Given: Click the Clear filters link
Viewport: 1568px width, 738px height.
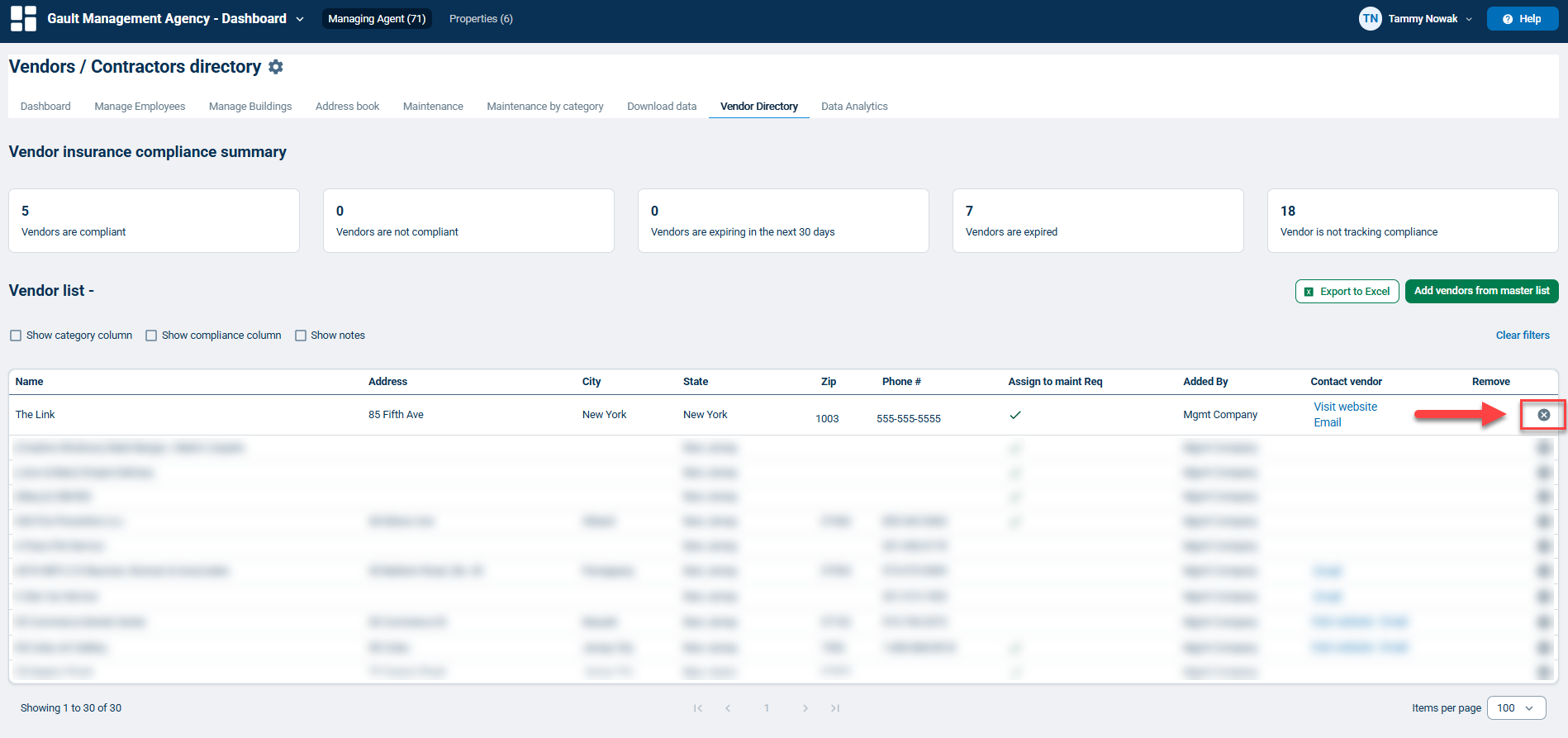Looking at the screenshot, I should (x=1523, y=336).
